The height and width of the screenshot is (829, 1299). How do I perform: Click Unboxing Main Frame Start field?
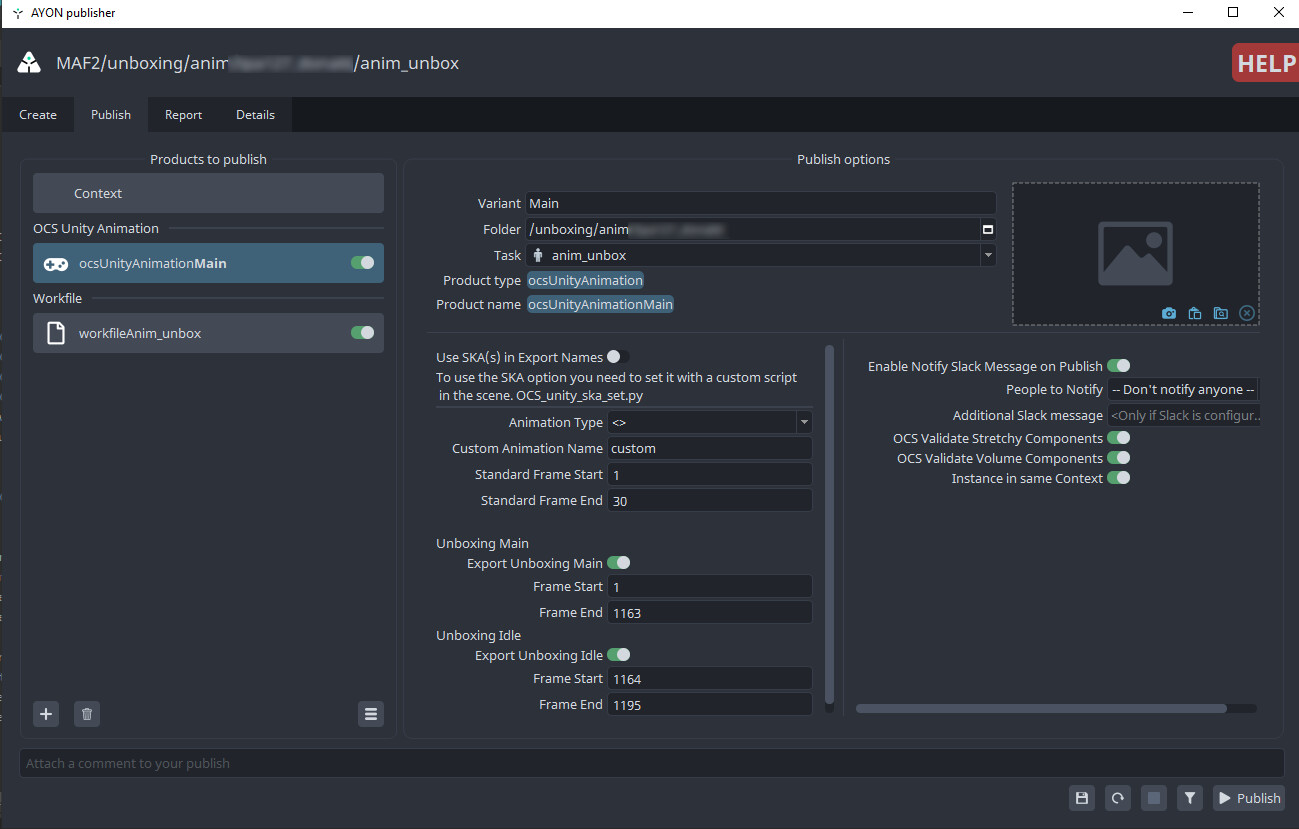coord(709,586)
